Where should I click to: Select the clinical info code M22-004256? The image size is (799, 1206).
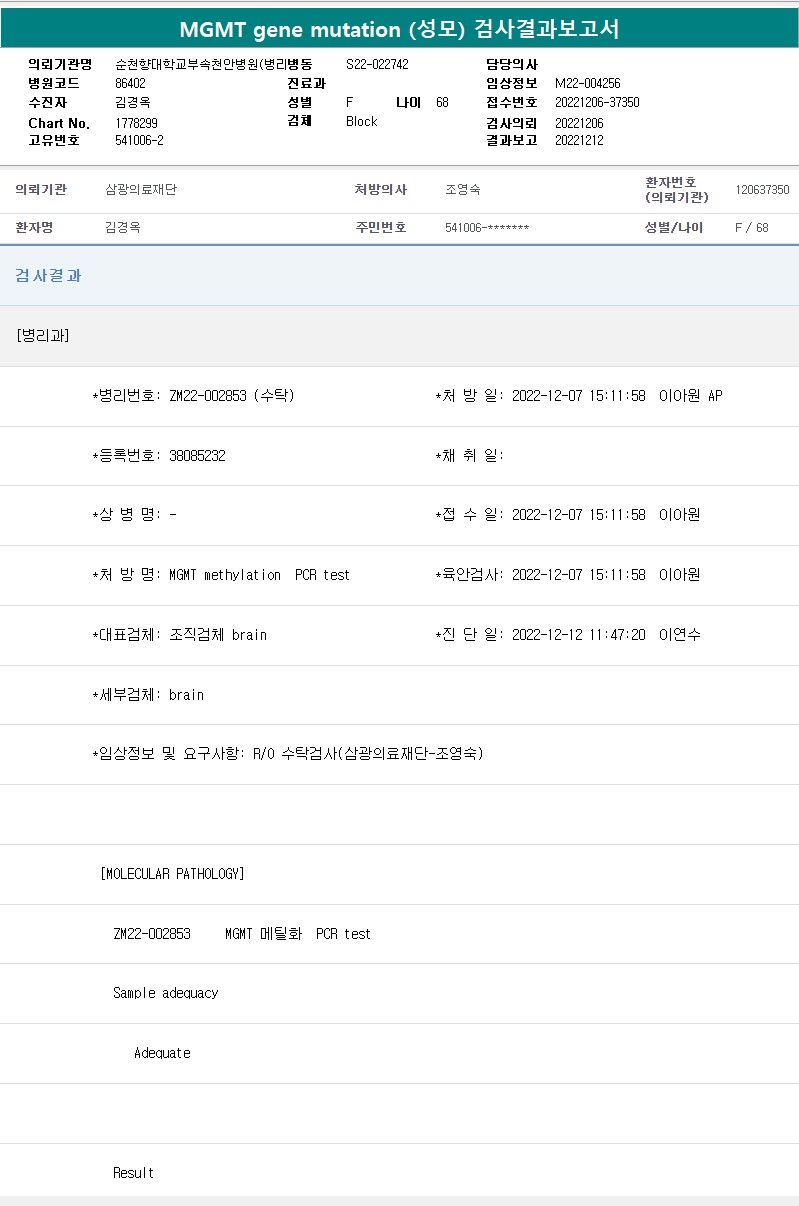coord(588,84)
